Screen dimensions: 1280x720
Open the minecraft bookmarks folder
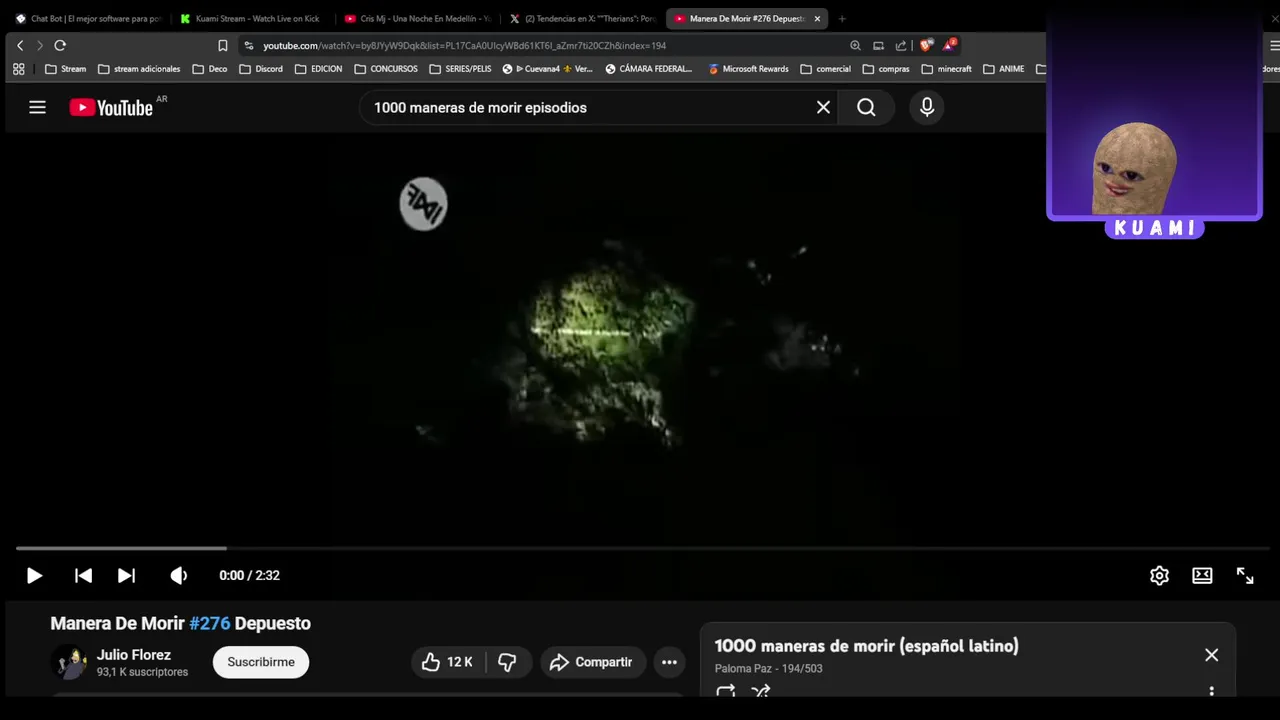point(947,69)
